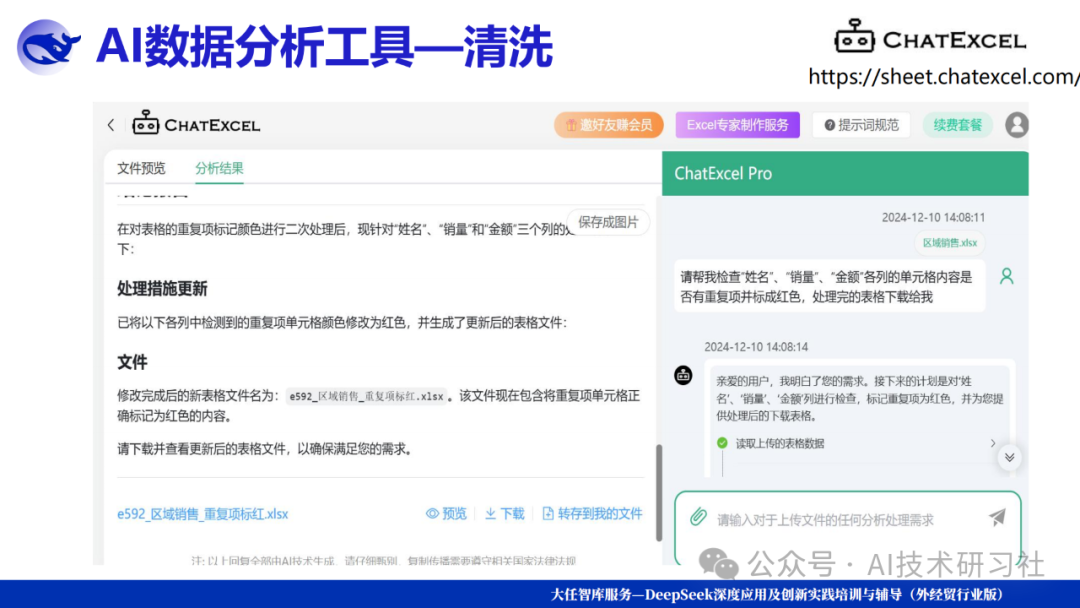Click the Excel专家制作服务 button

pos(737,125)
